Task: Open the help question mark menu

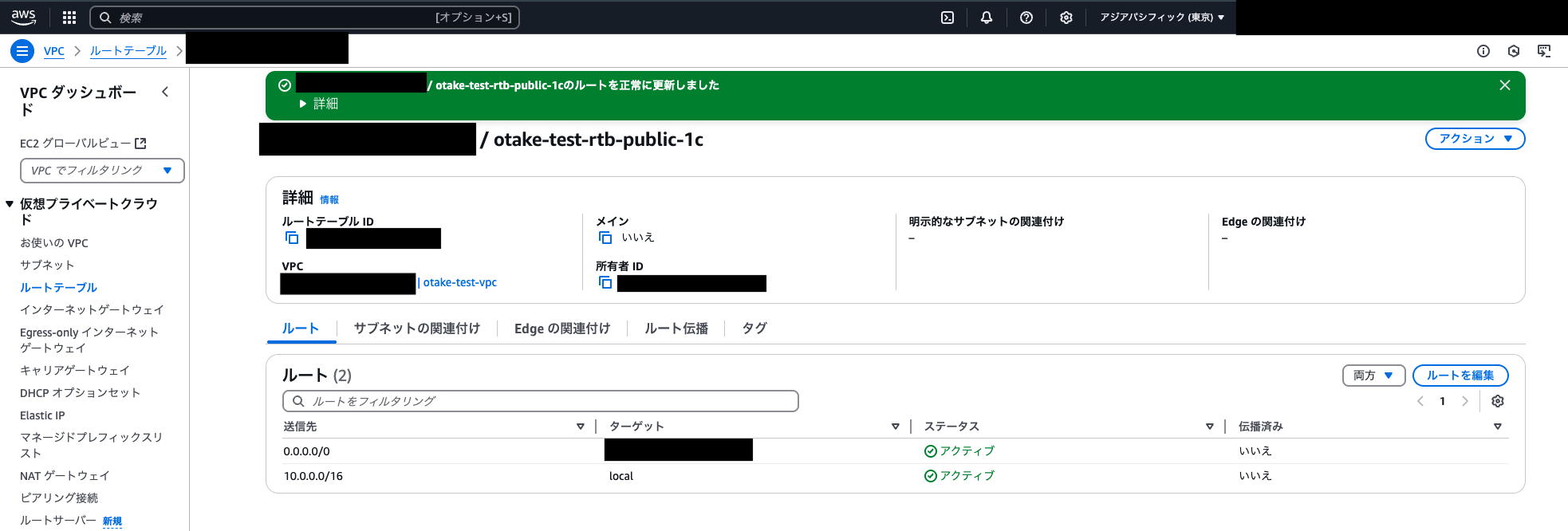Action: pos(1026,18)
